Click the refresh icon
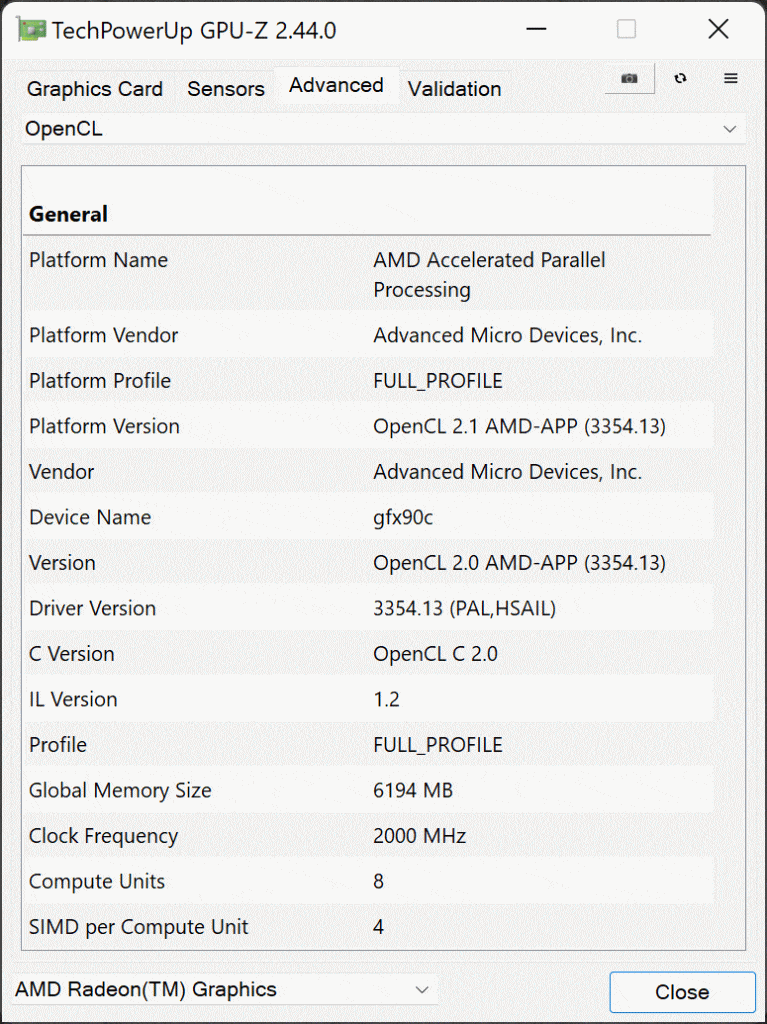The width and height of the screenshot is (767, 1024). (680, 78)
